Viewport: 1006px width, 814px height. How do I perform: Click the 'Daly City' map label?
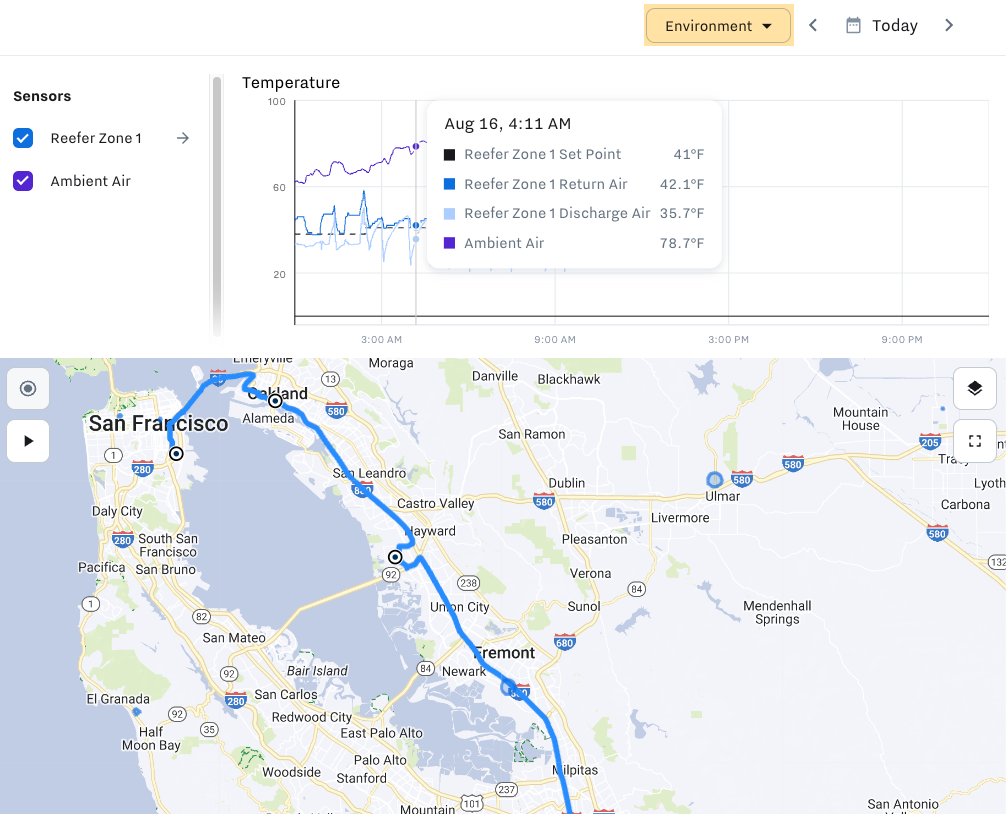pyautogui.click(x=117, y=511)
